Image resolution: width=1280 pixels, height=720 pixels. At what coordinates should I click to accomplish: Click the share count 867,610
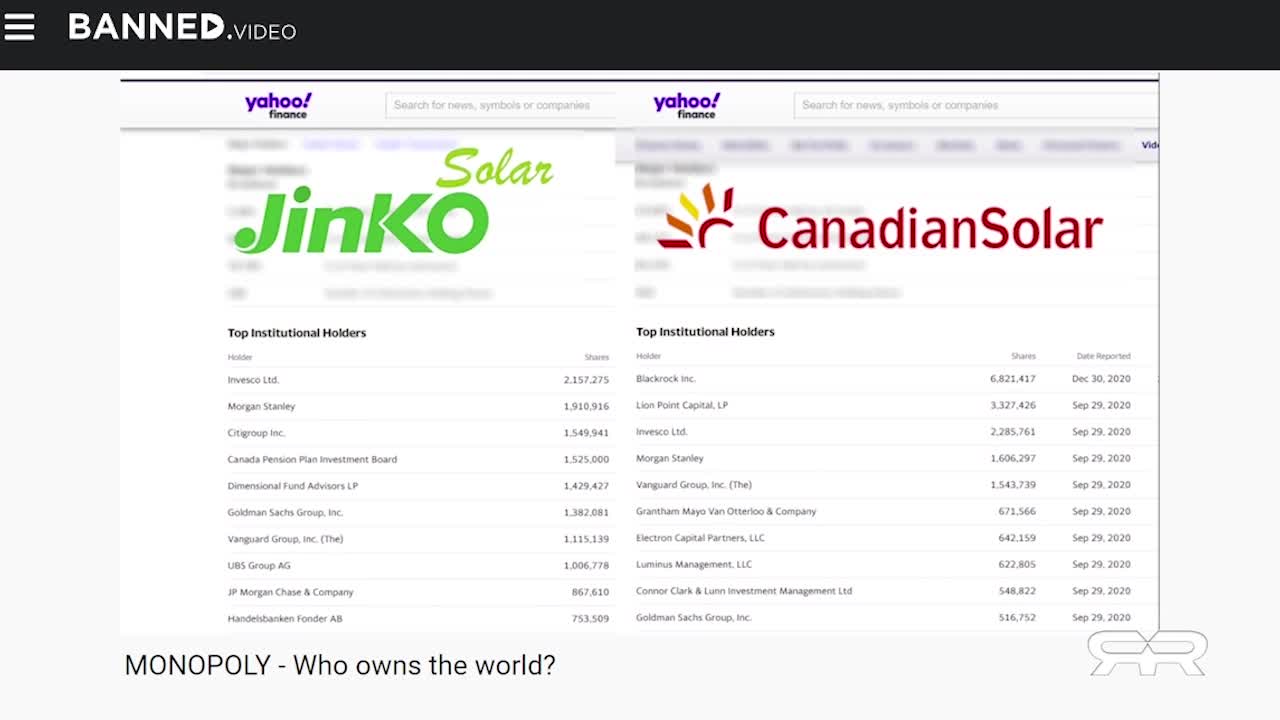pyautogui.click(x=590, y=592)
